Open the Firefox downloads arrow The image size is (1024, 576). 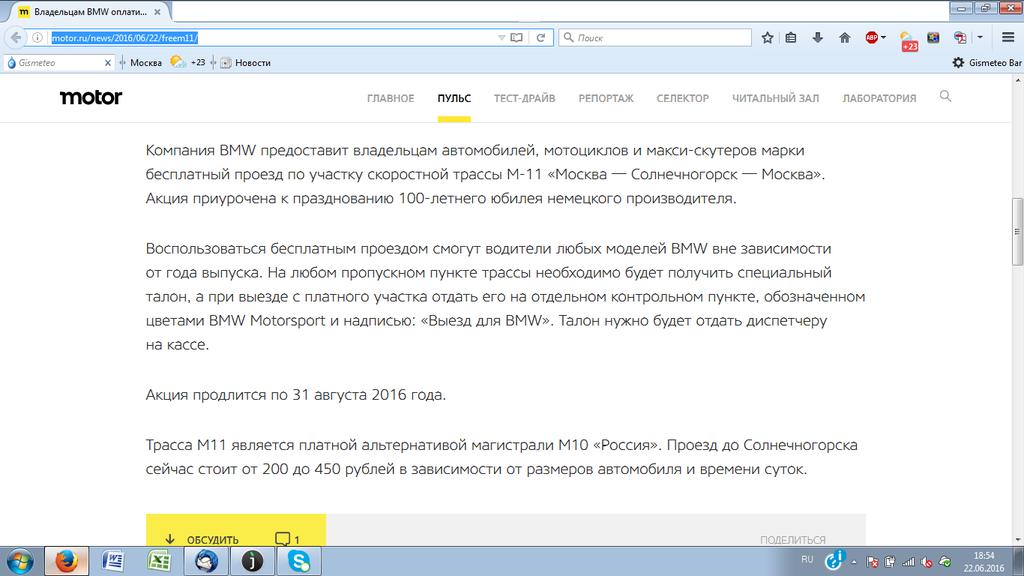818,38
